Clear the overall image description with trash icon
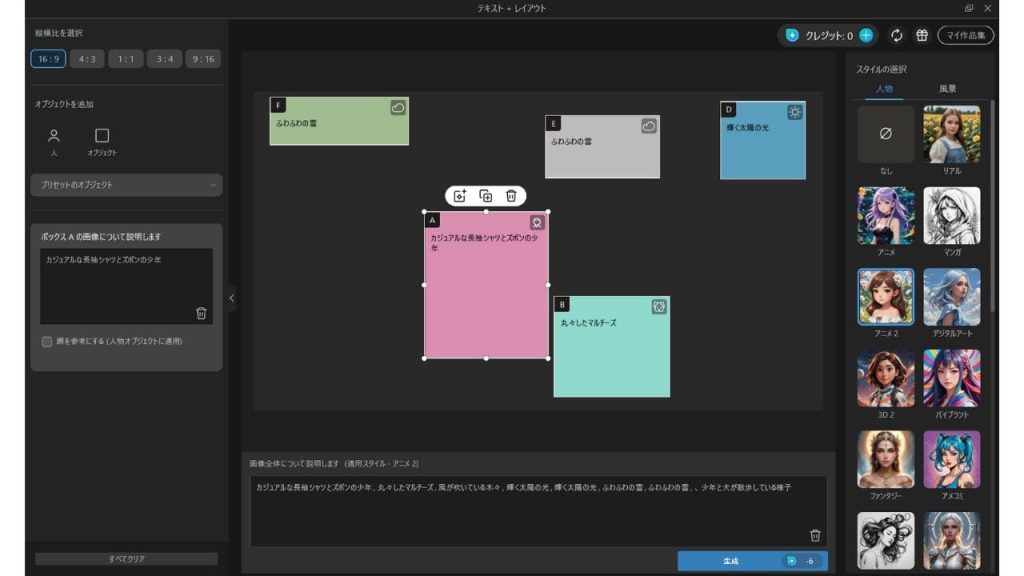Viewport: 1024px width, 576px height. tap(815, 535)
